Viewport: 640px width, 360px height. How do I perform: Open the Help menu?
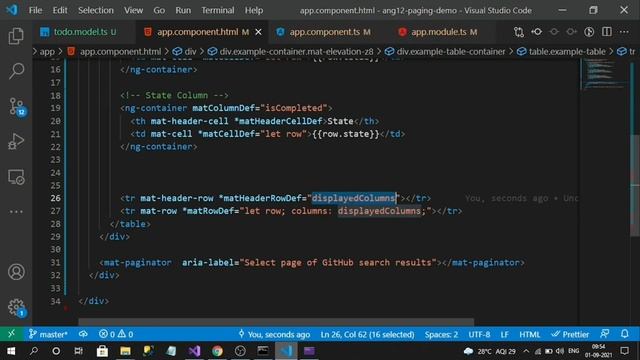point(254,10)
